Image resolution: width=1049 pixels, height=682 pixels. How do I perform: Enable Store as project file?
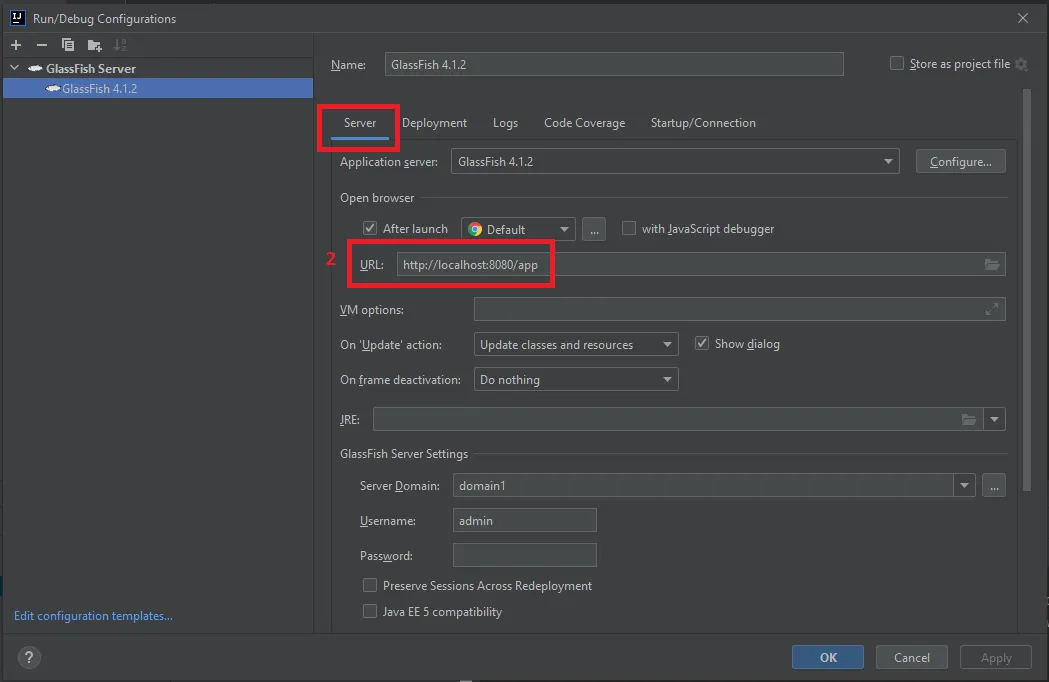(896, 64)
